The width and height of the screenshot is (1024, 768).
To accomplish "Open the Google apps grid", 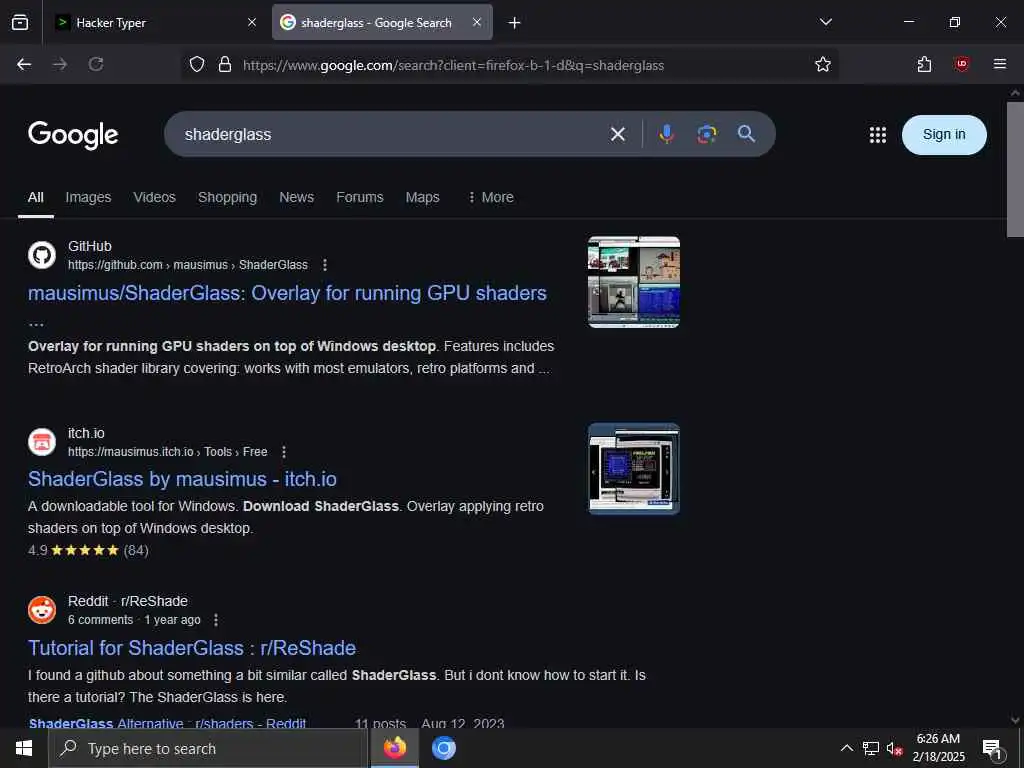I will point(878,135).
